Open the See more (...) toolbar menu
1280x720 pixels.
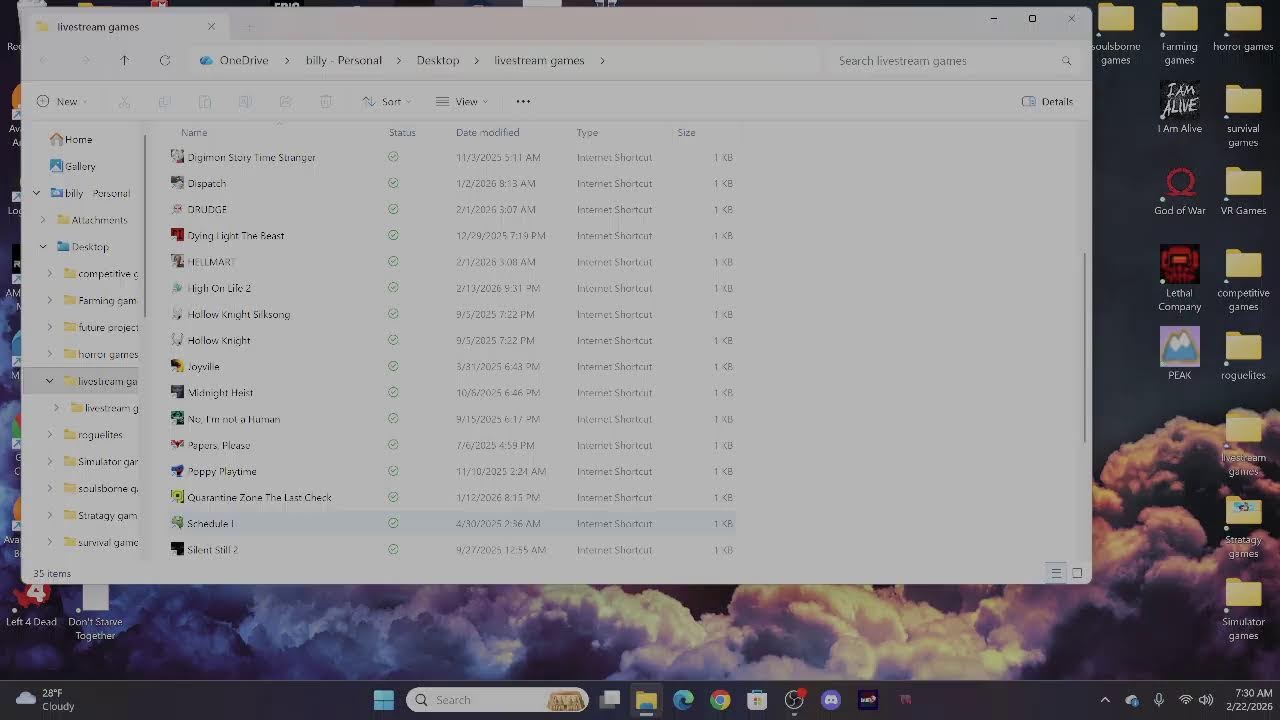[523, 102]
